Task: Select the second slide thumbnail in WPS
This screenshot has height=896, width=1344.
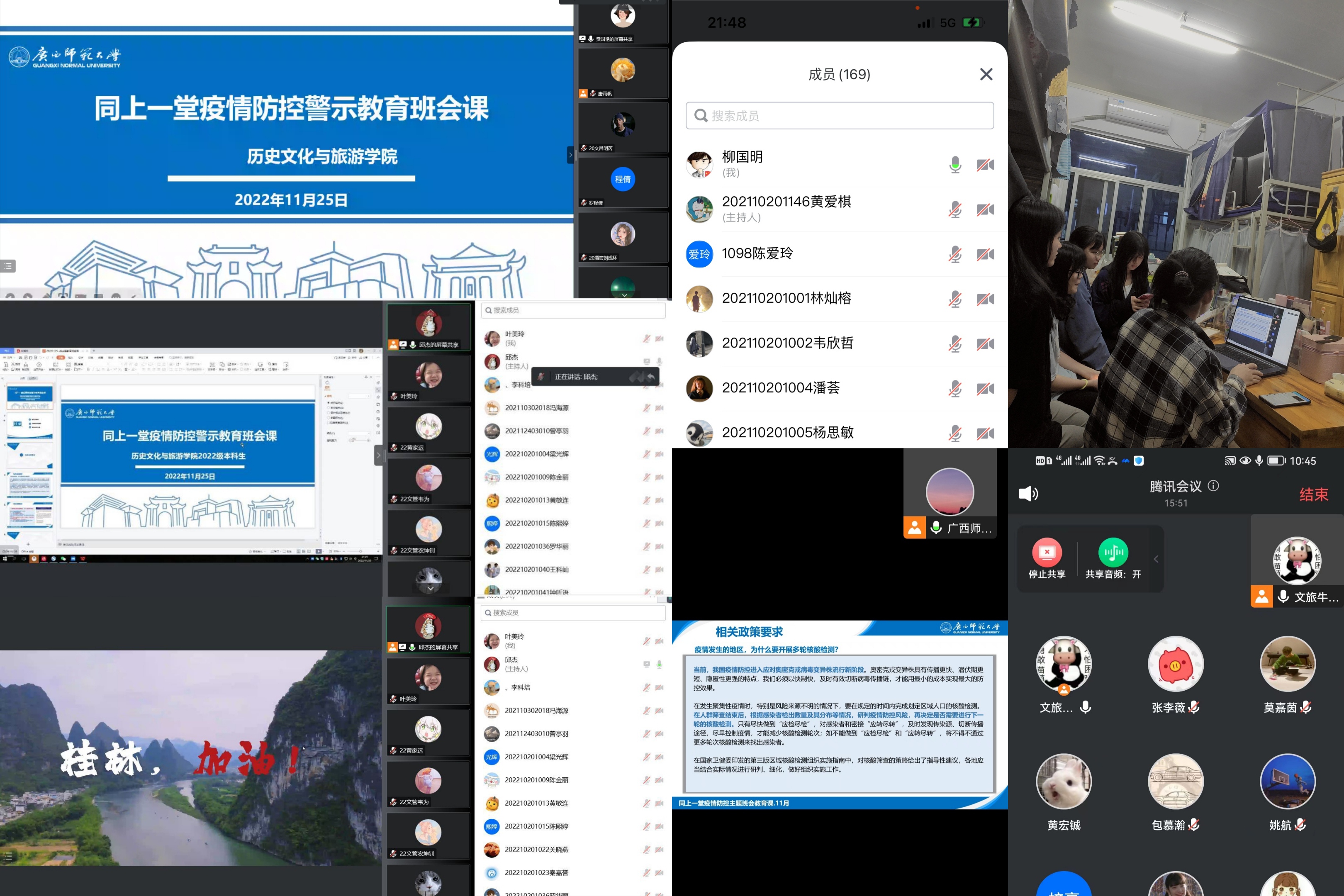Action: pyautogui.click(x=30, y=426)
